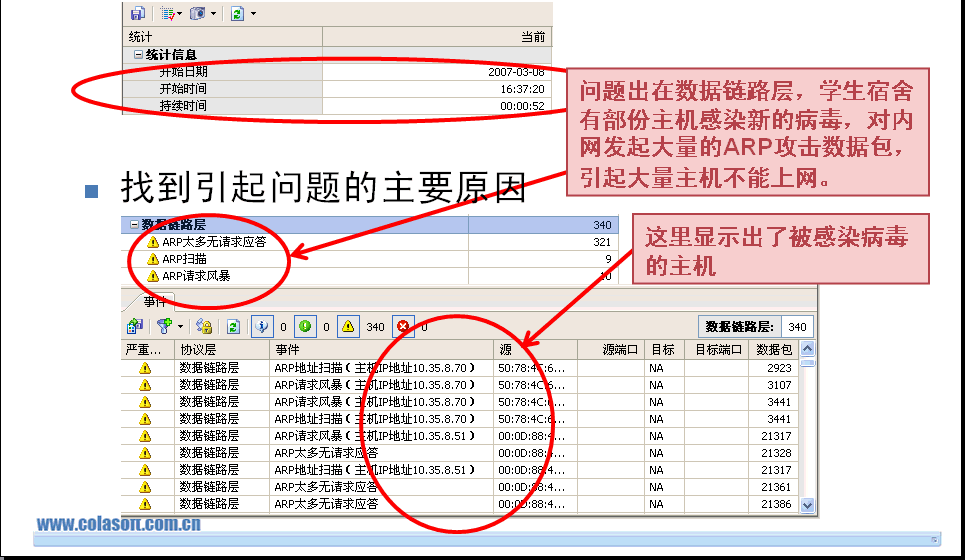965x560 pixels.
Task: Click the refresh icon in the statistics toolbar
Action: pos(237,14)
